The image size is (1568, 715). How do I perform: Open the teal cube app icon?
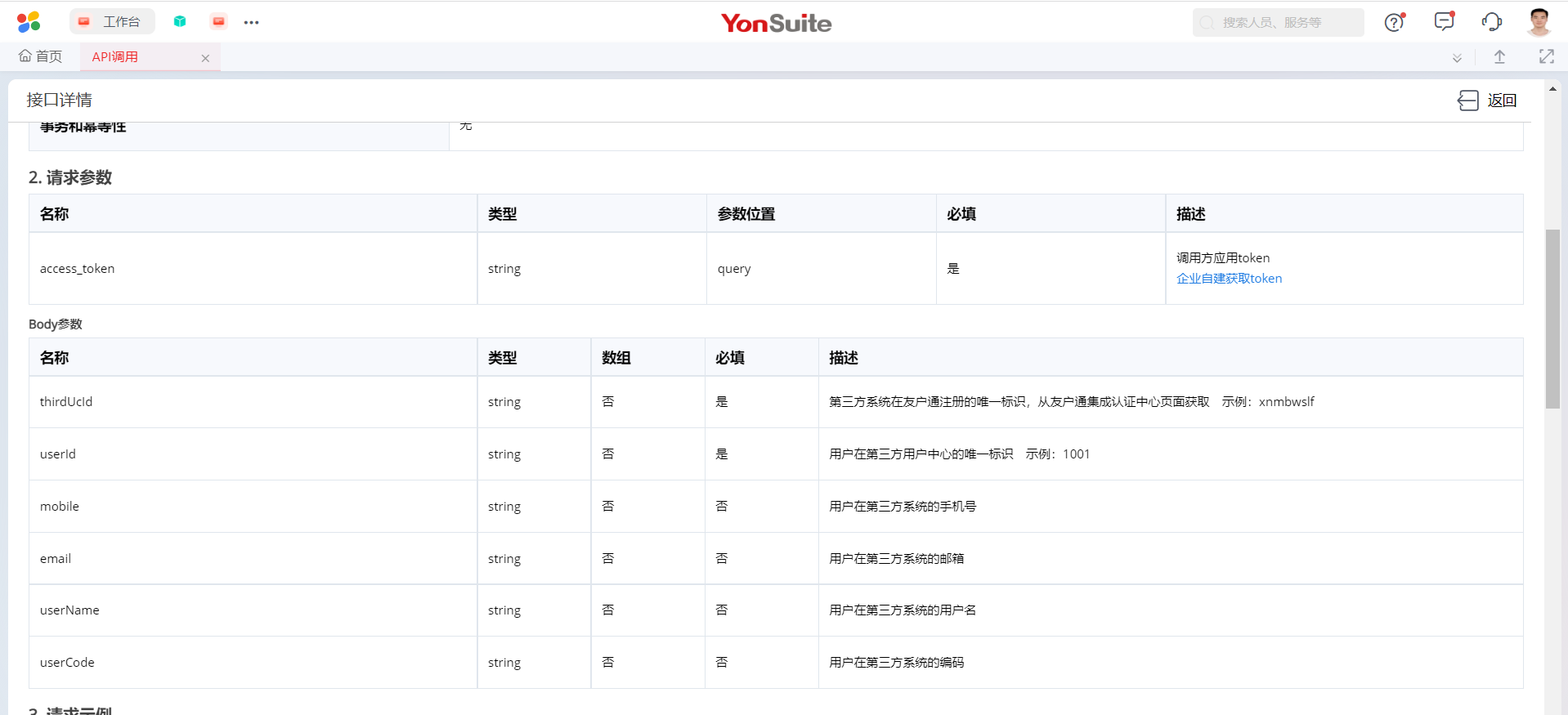click(x=180, y=22)
